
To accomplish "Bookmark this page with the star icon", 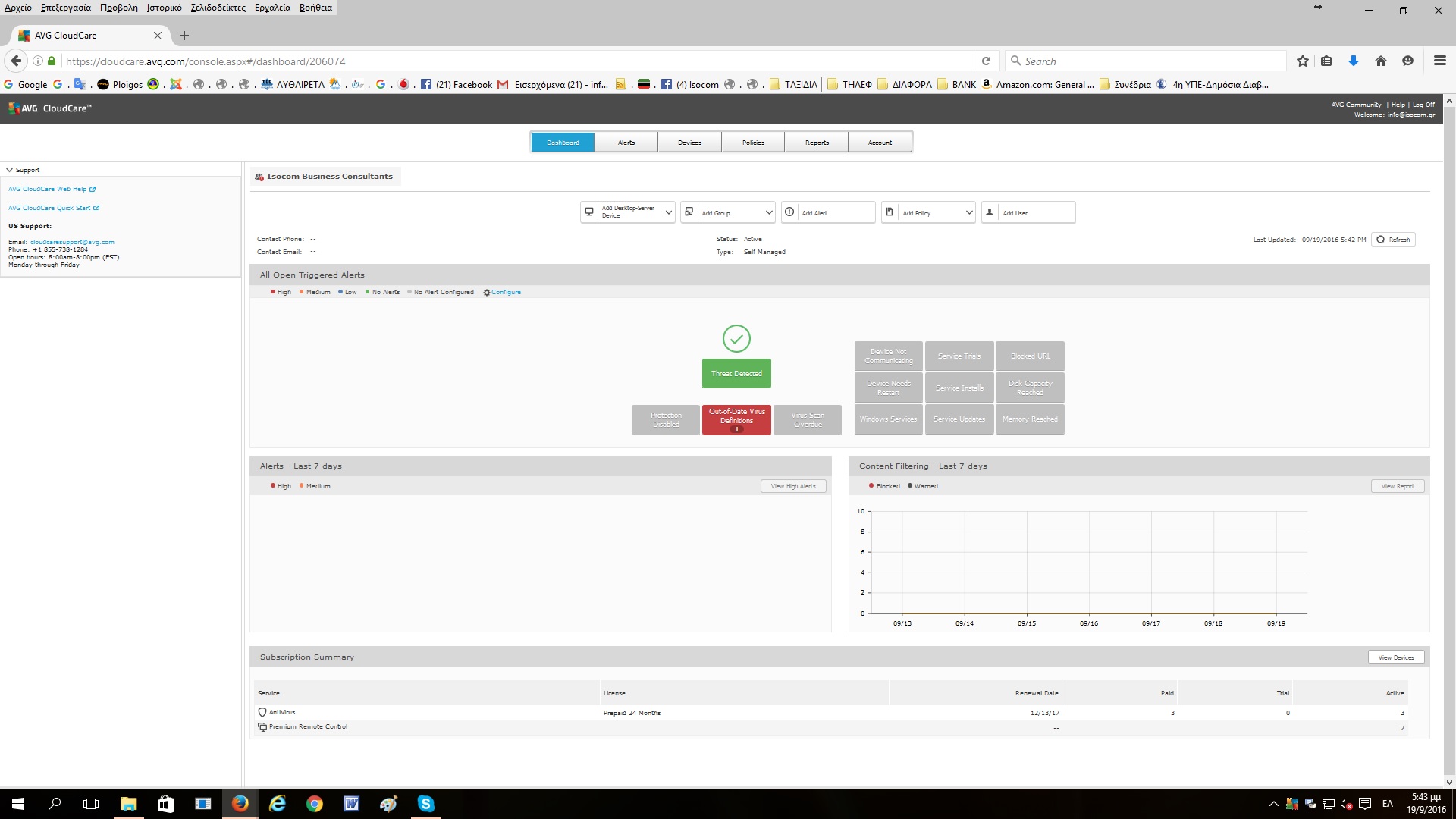I will pos(1302,61).
